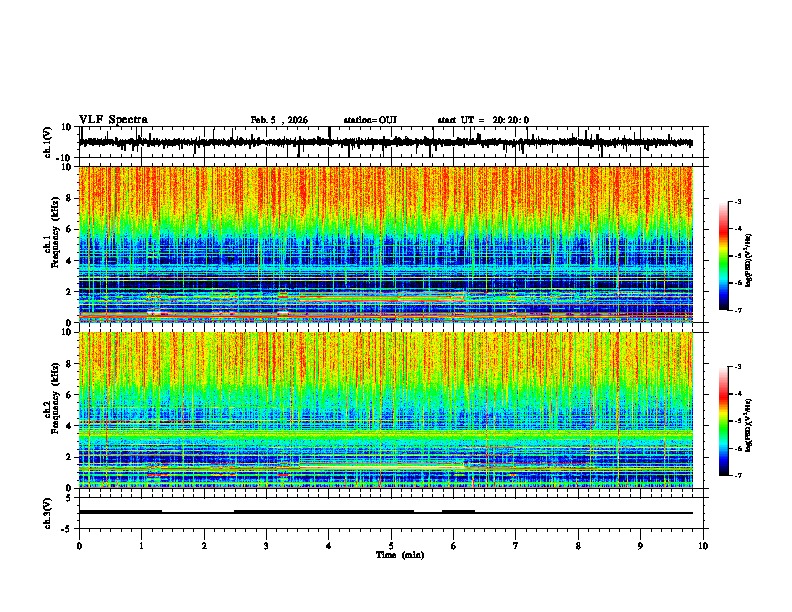Click the ch.1 'Frequency (kHz)' axis label
This screenshot has height=612, width=792.
[56, 232]
